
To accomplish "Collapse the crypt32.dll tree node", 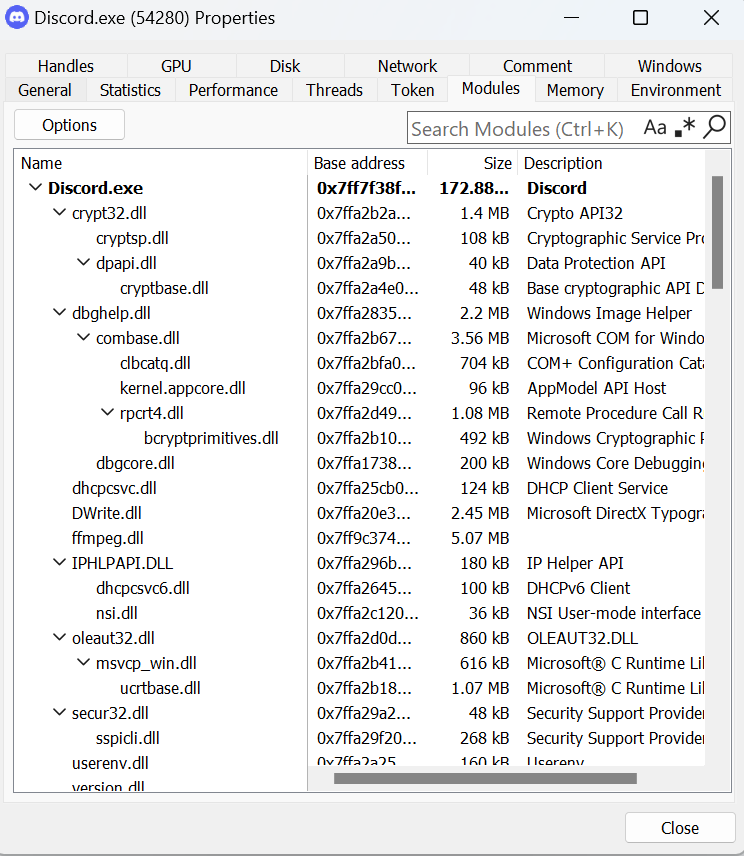I will (59, 213).
